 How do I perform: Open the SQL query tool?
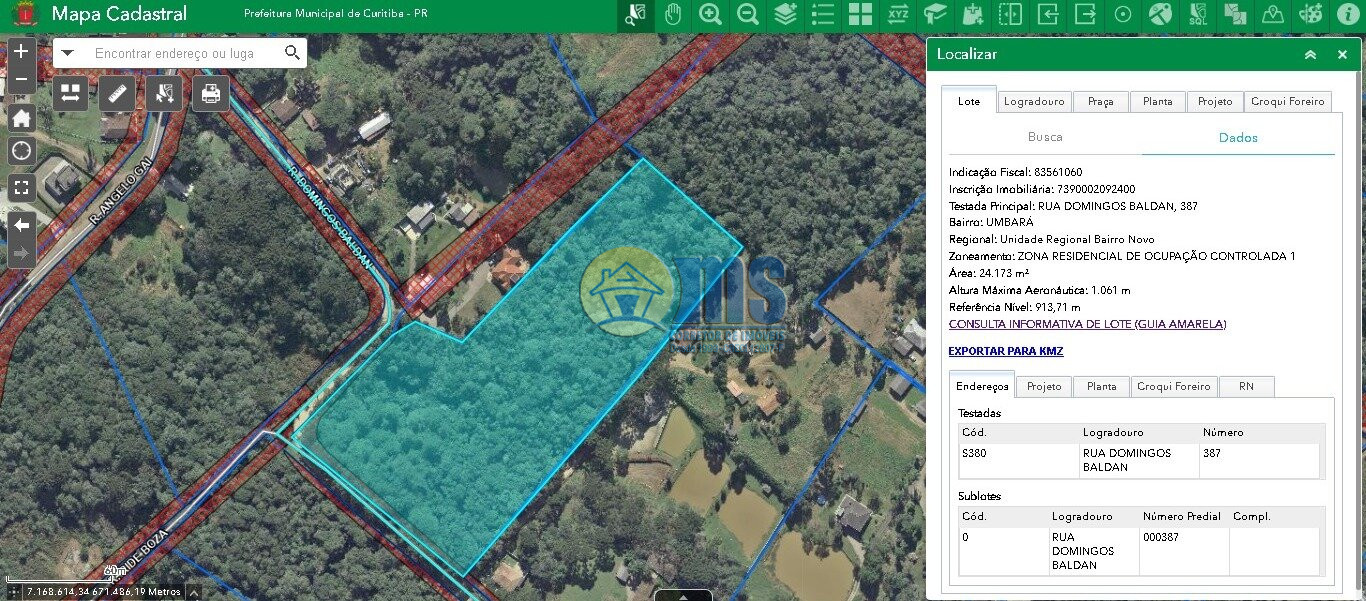pos(1198,15)
